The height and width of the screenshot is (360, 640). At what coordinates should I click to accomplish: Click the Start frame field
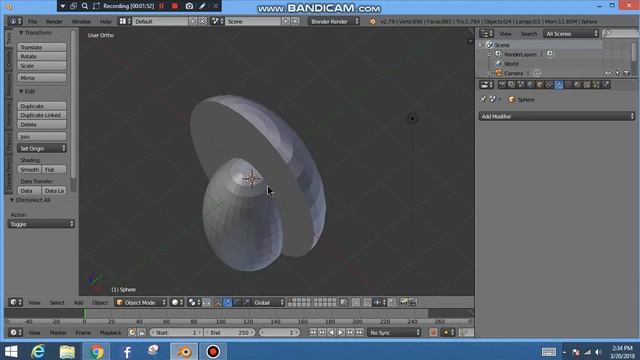pos(176,333)
